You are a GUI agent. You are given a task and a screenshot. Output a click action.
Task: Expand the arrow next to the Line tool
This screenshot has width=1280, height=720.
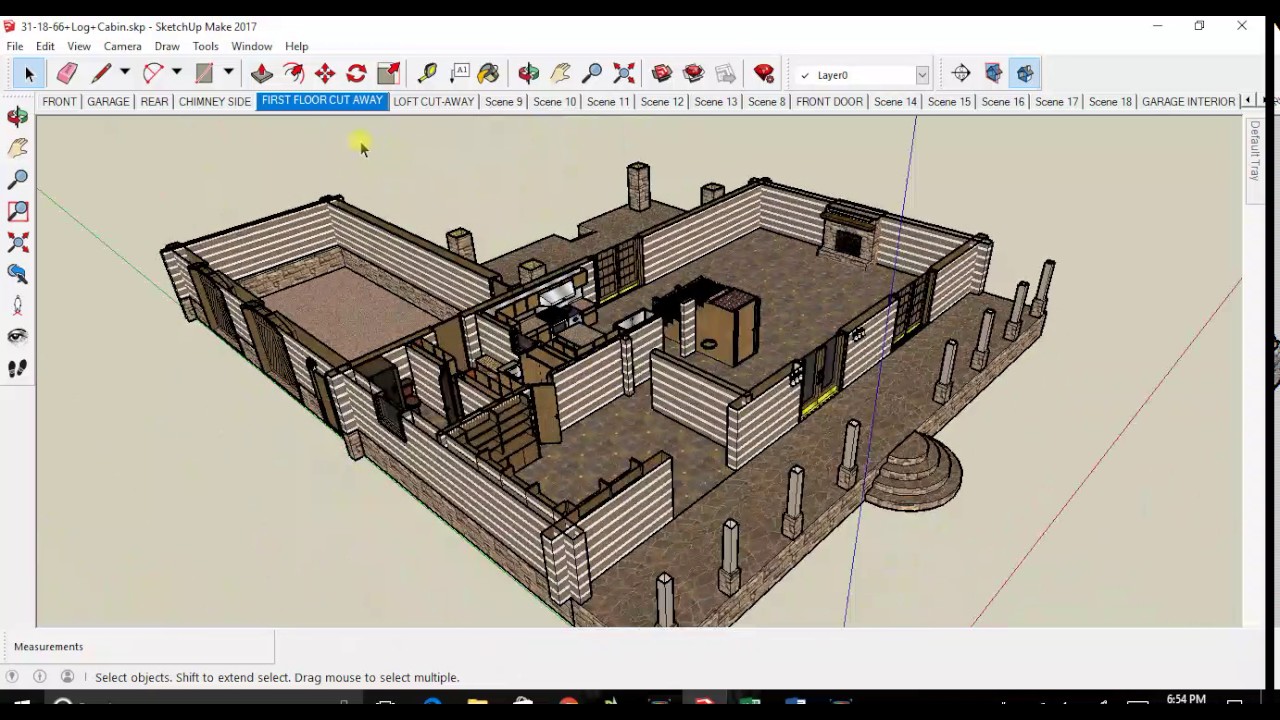pyautogui.click(x=125, y=73)
